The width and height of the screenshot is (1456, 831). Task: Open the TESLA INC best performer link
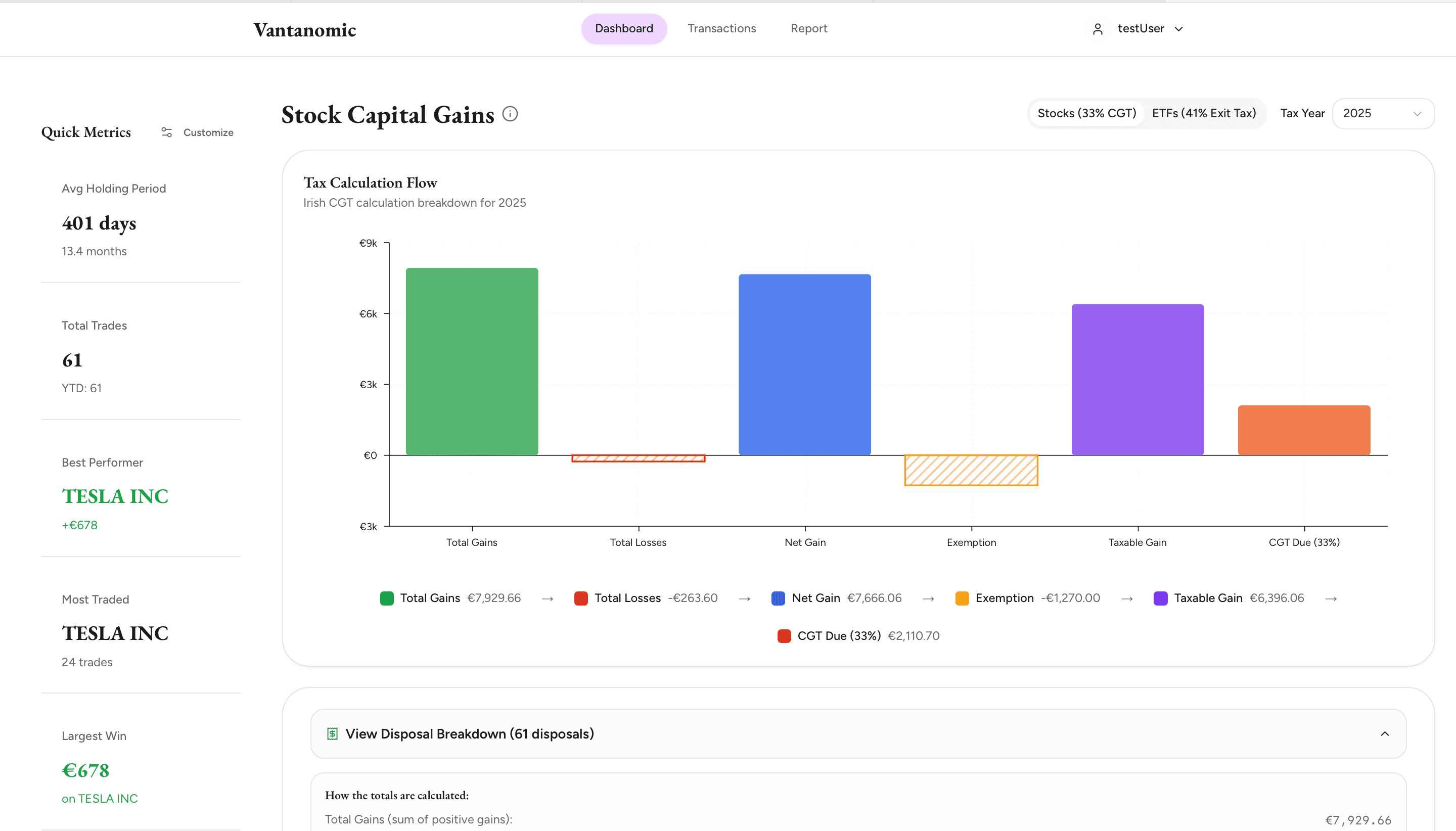[115, 495]
